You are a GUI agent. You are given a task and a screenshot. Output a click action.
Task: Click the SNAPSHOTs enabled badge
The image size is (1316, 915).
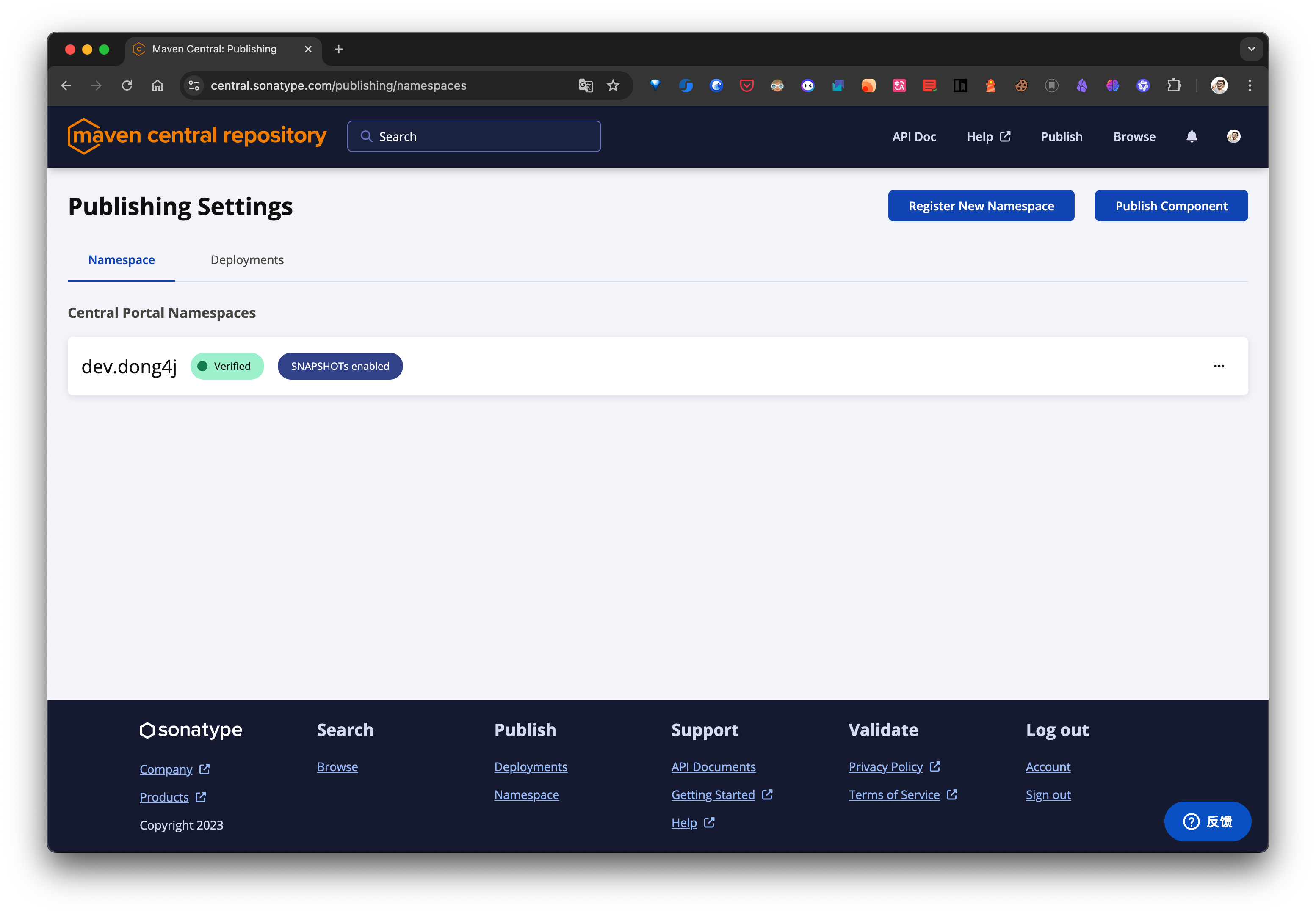pyautogui.click(x=340, y=366)
